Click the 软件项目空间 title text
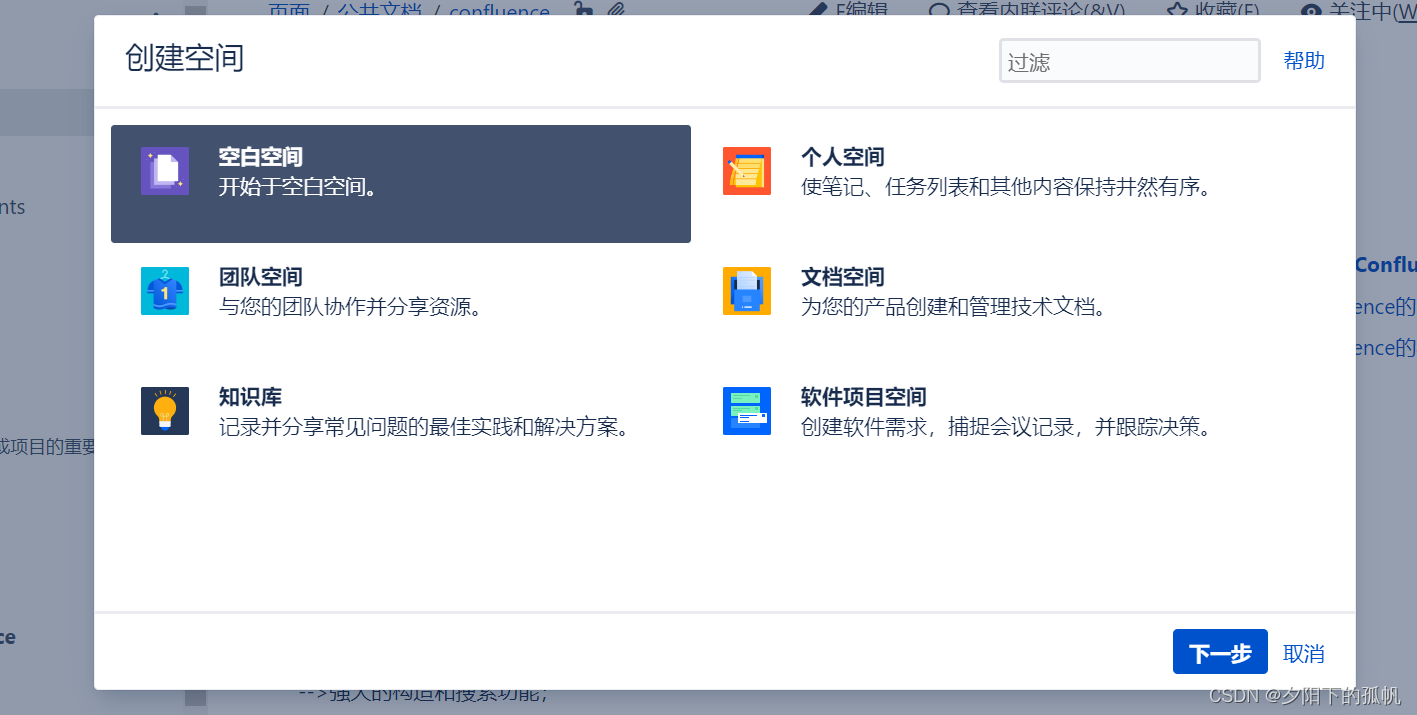This screenshot has width=1417, height=715. tap(863, 397)
